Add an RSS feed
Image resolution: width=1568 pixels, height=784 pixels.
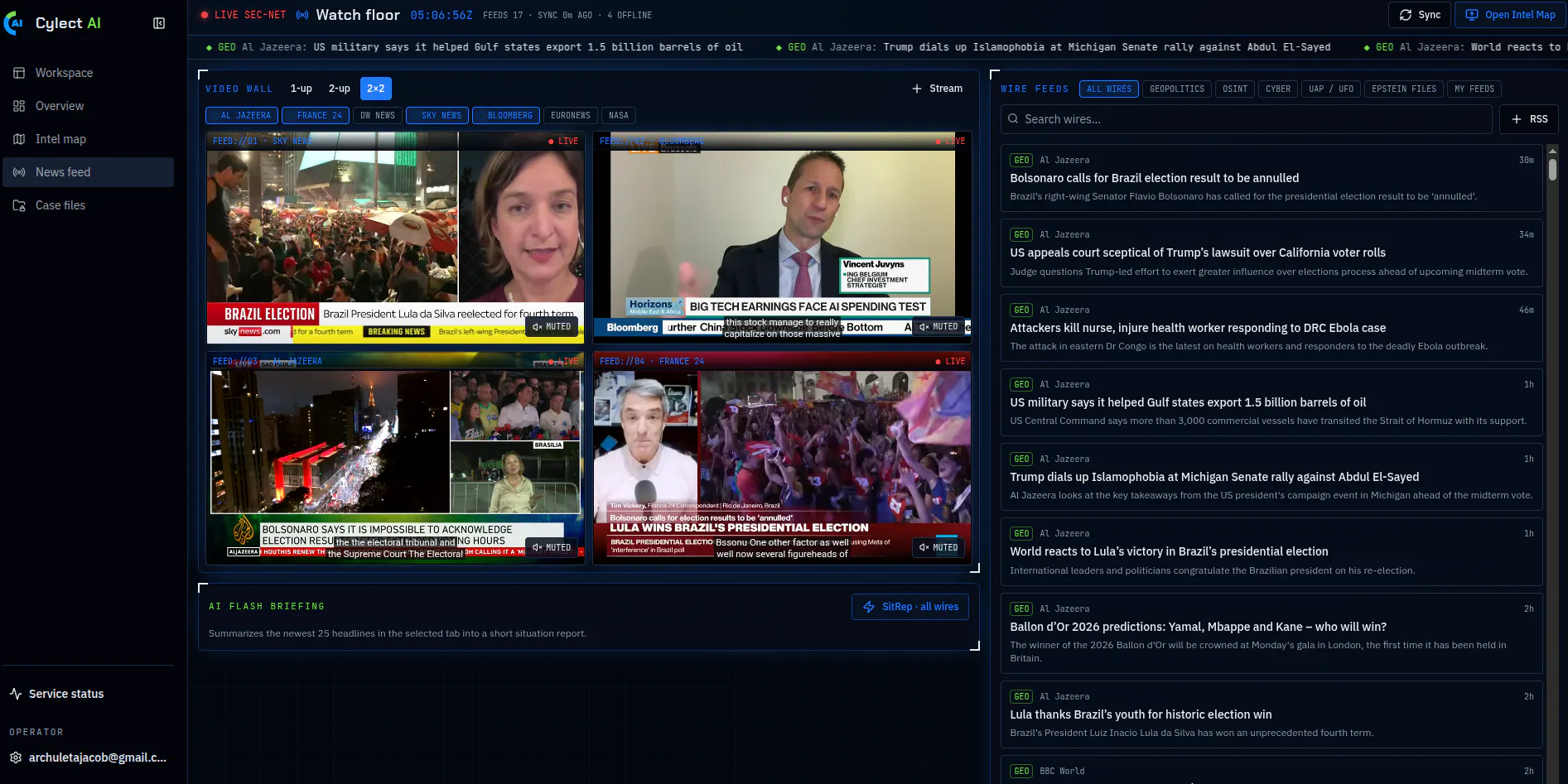(x=1529, y=119)
